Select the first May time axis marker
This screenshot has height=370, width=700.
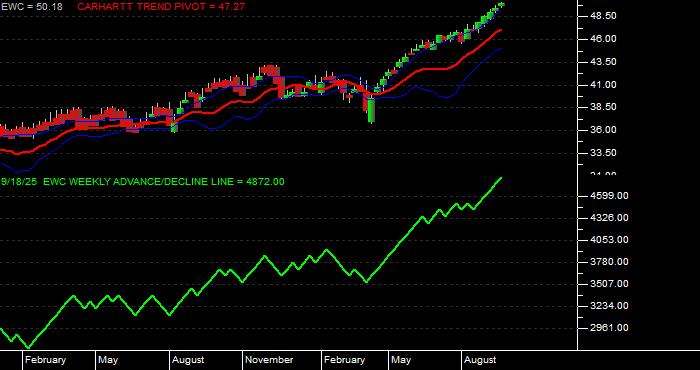coord(108,360)
